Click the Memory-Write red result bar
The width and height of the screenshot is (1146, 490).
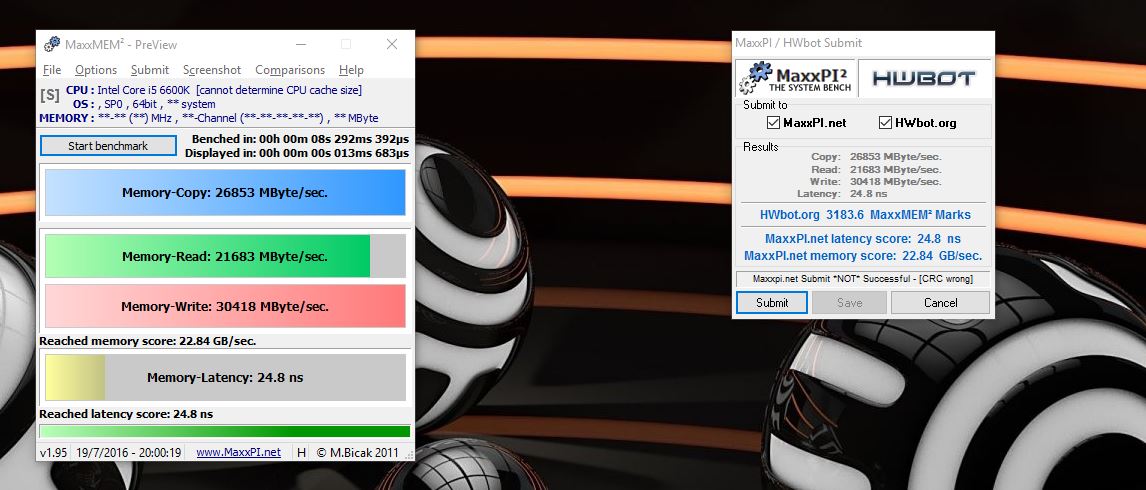225,306
